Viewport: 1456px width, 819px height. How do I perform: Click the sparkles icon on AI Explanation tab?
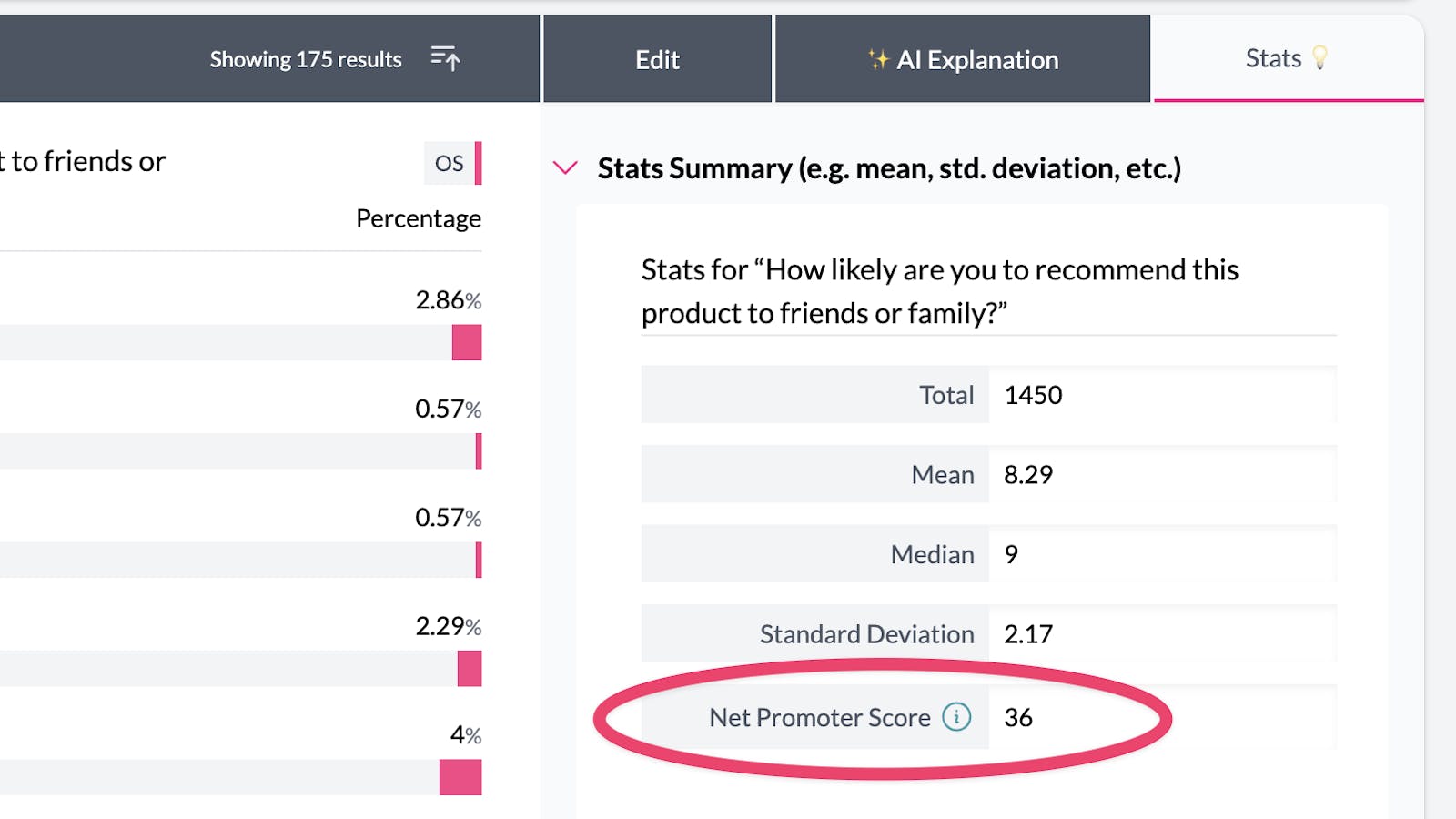coord(878,59)
